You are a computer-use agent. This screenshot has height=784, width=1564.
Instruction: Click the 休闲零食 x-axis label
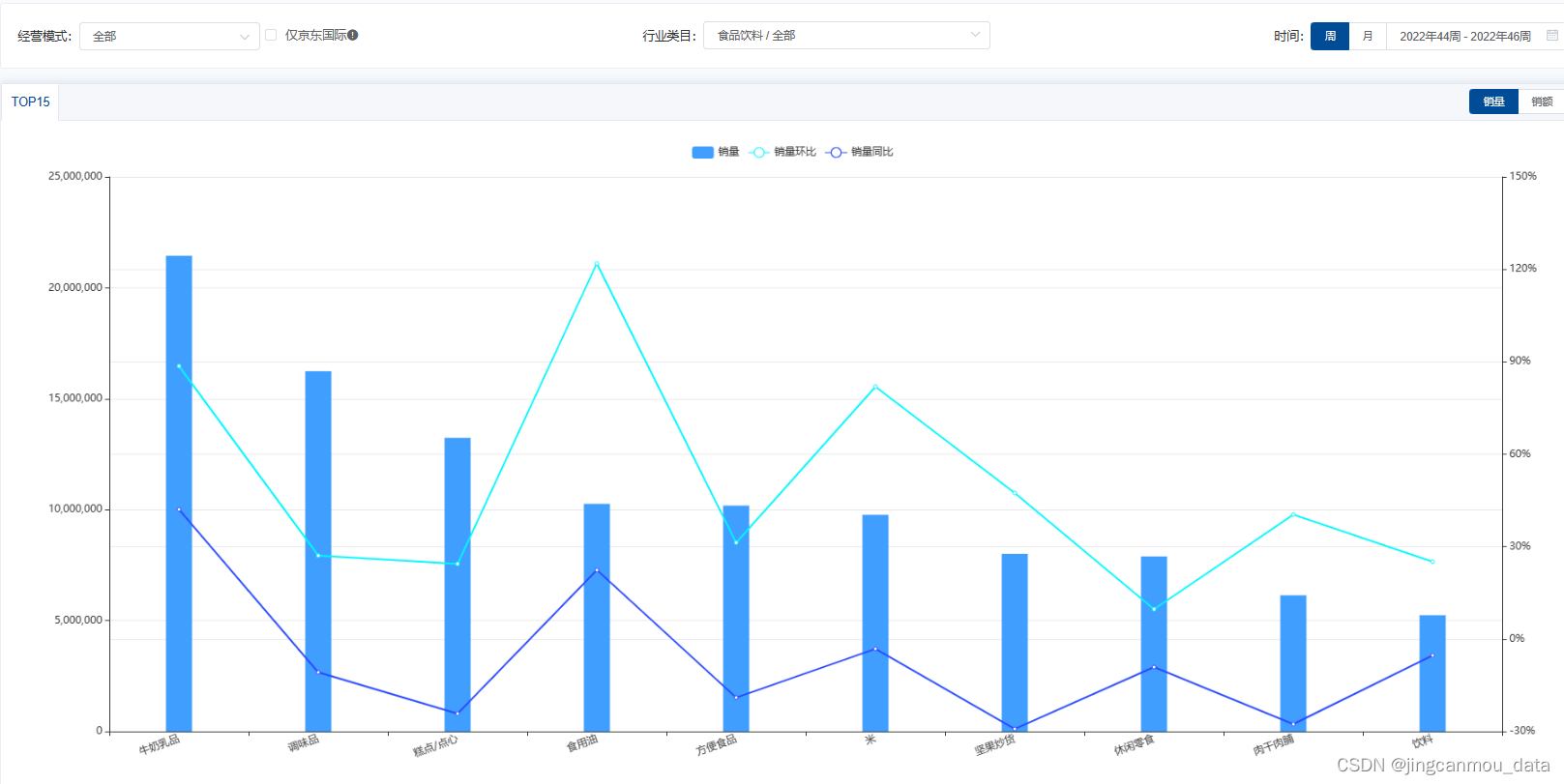click(1135, 744)
